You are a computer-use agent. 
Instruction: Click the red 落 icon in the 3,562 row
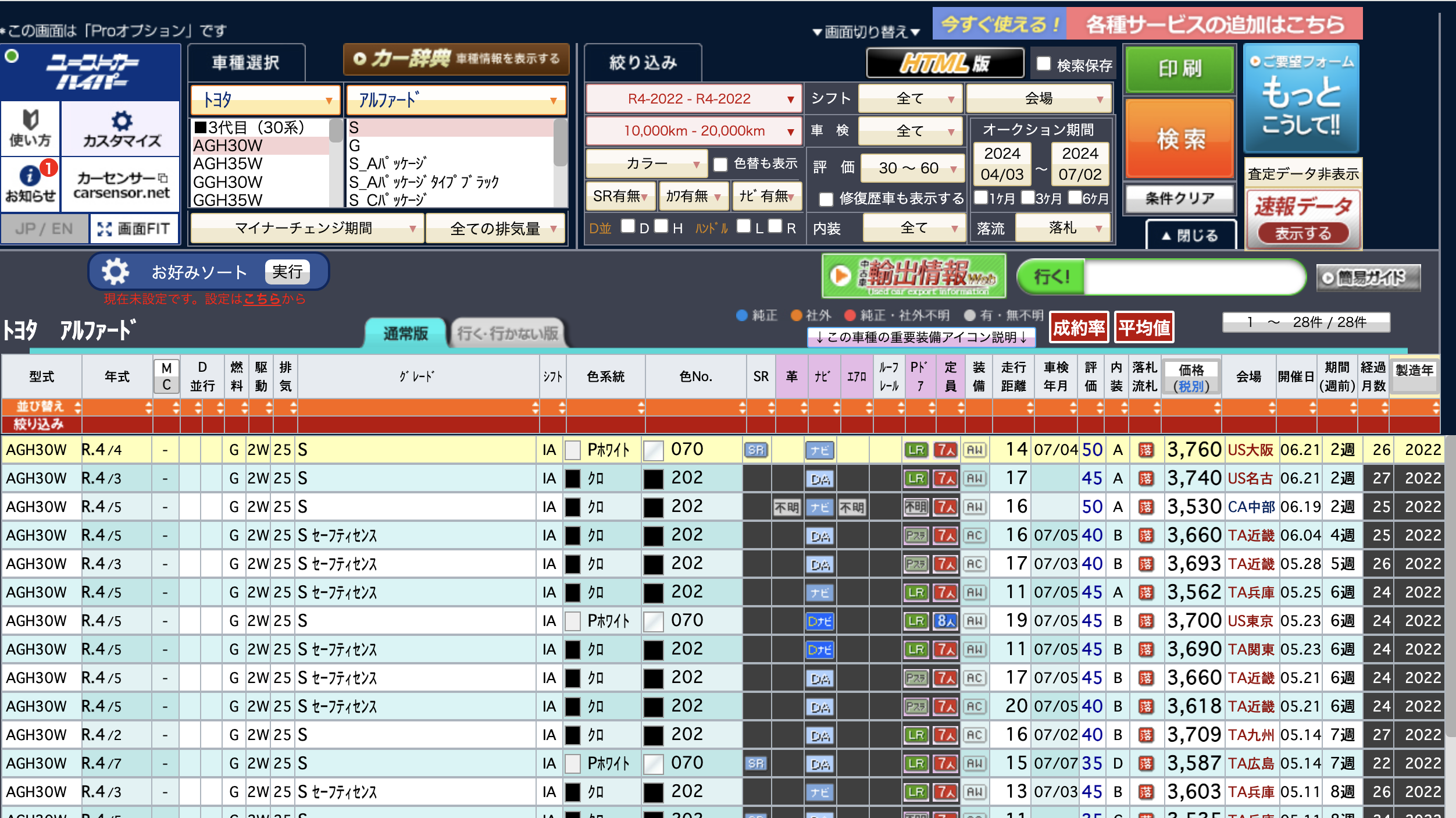pyautogui.click(x=1145, y=592)
